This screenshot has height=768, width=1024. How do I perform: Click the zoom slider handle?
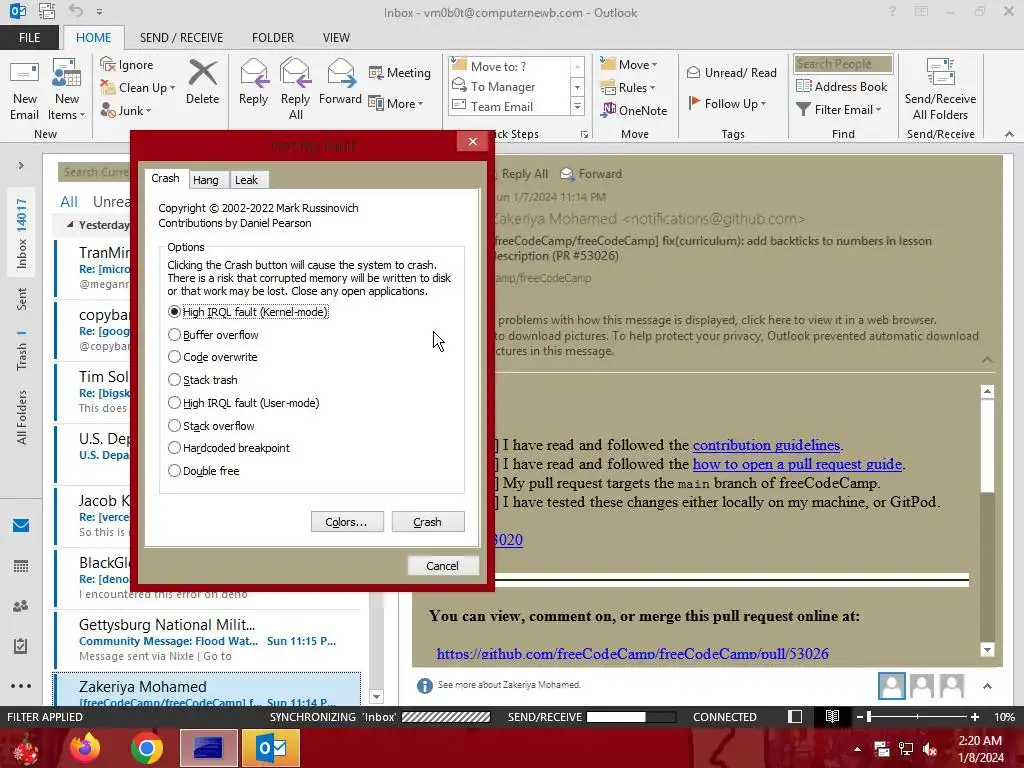869,716
